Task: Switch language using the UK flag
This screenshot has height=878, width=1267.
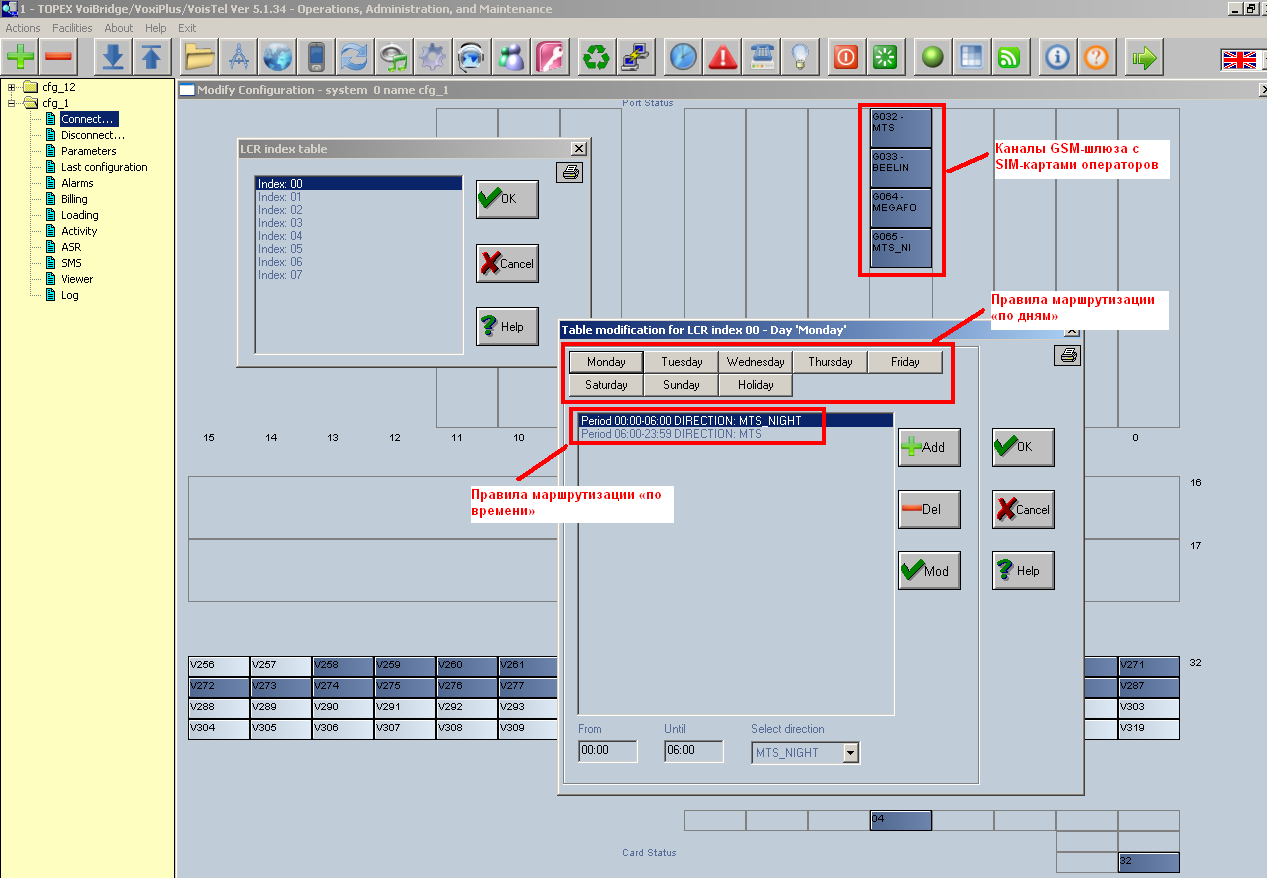Action: (1239, 59)
